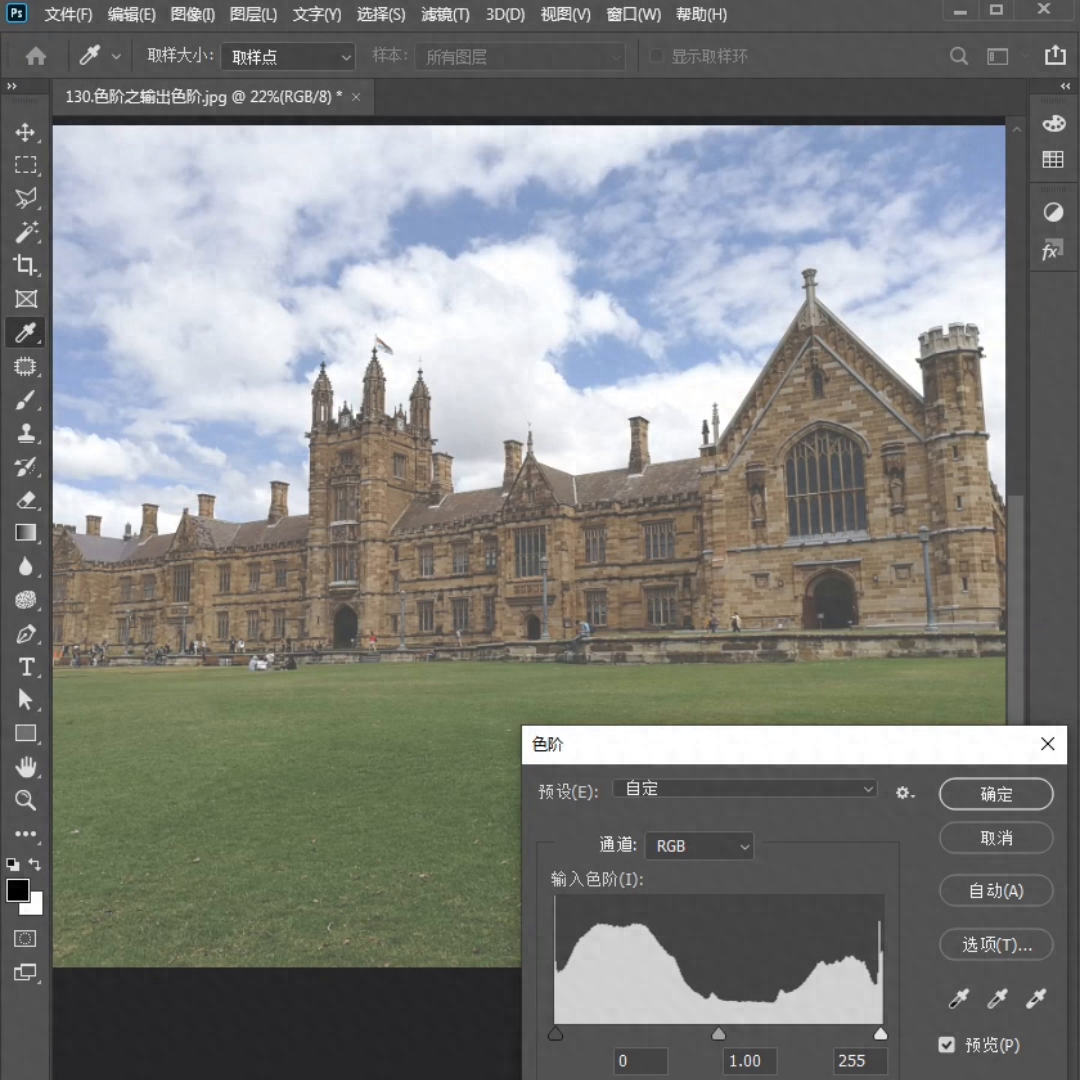Click the Auto (自动) button
This screenshot has height=1080, width=1080.
(x=996, y=890)
